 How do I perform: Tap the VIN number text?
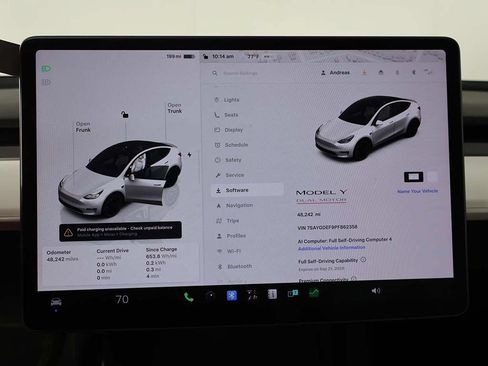[x=327, y=227]
